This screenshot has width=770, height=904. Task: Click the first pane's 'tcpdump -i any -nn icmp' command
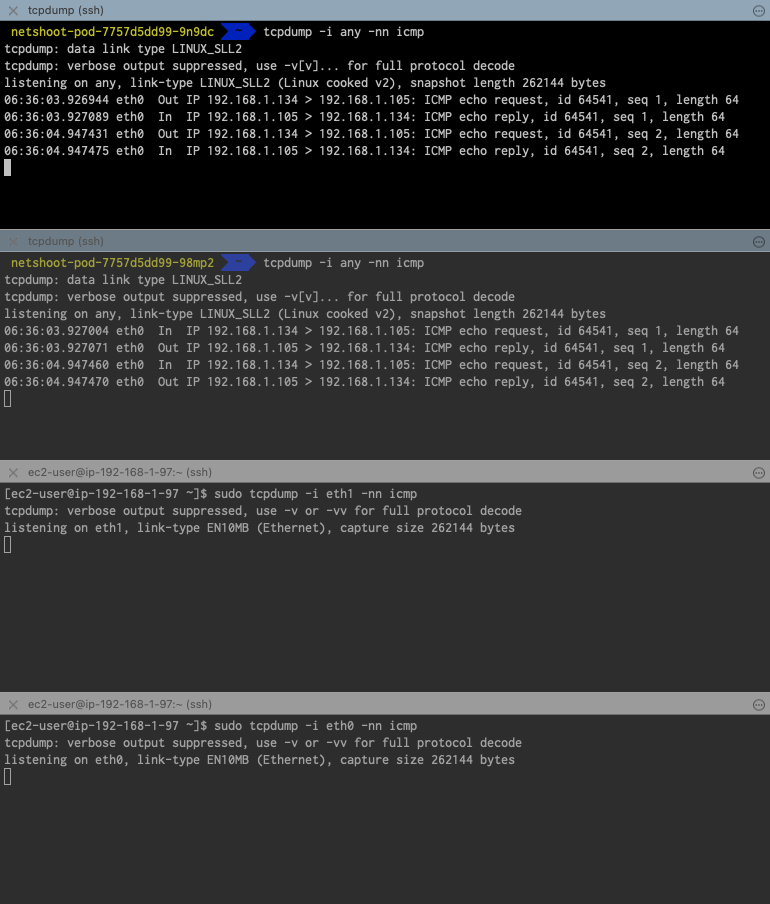pos(344,32)
